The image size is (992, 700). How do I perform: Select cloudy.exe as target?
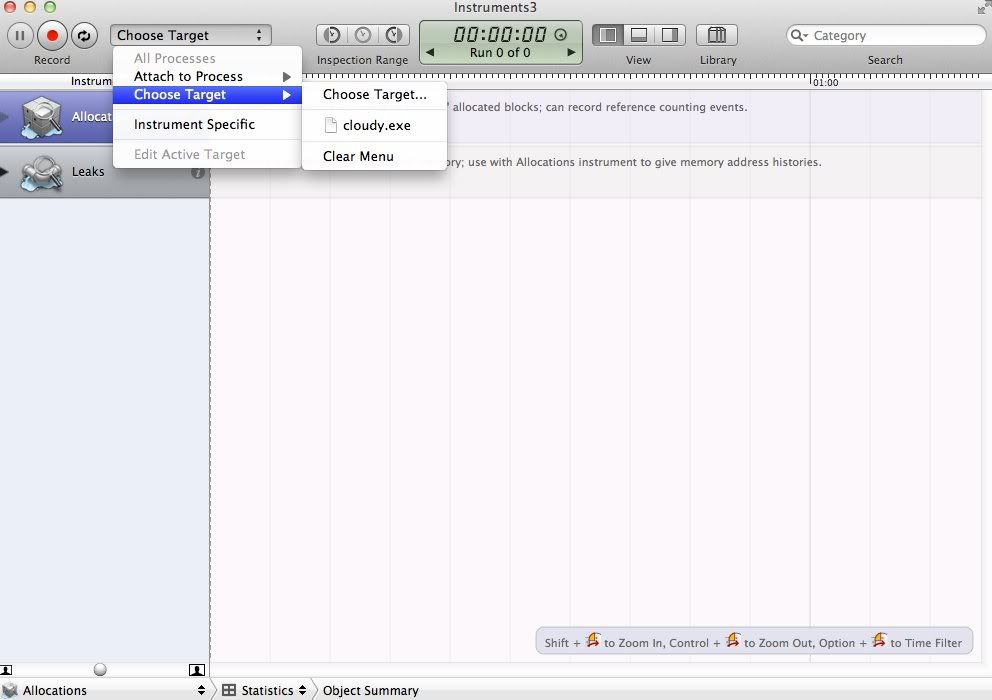tap(375, 125)
